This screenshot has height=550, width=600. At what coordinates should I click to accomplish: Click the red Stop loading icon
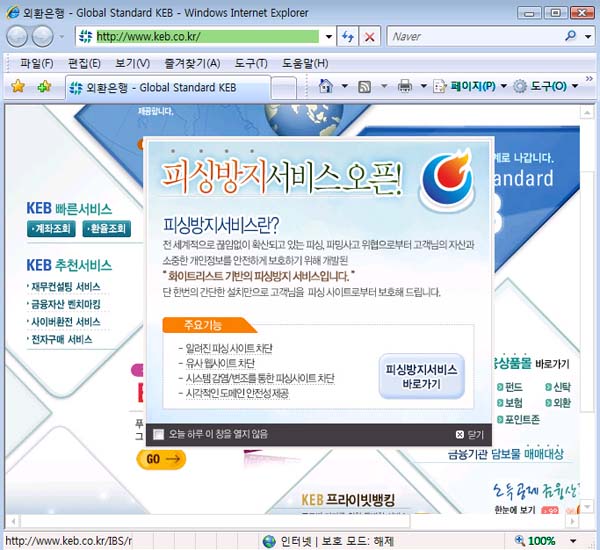tap(370, 36)
